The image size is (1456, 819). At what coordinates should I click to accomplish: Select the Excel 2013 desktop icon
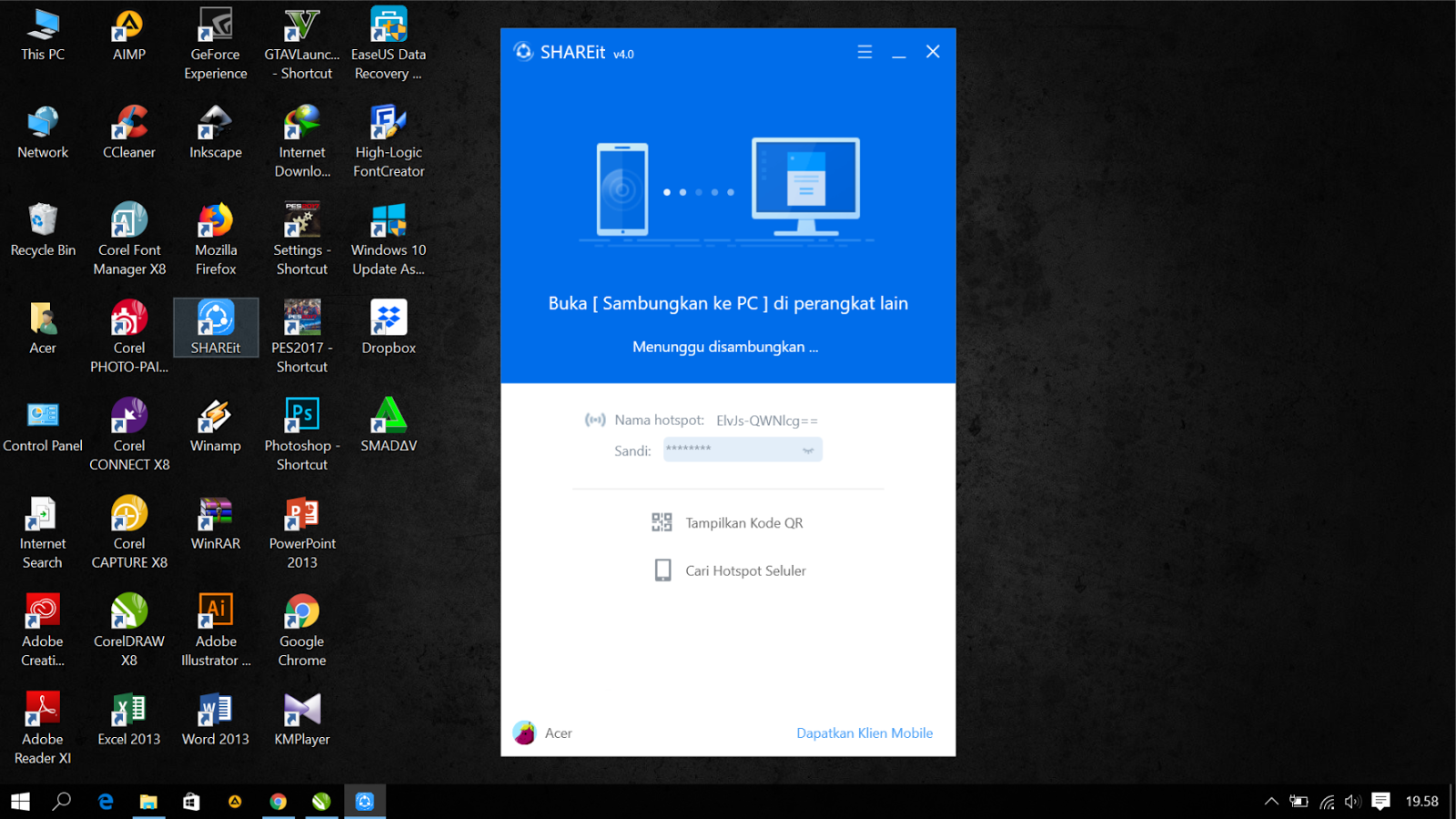pos(129,720)
